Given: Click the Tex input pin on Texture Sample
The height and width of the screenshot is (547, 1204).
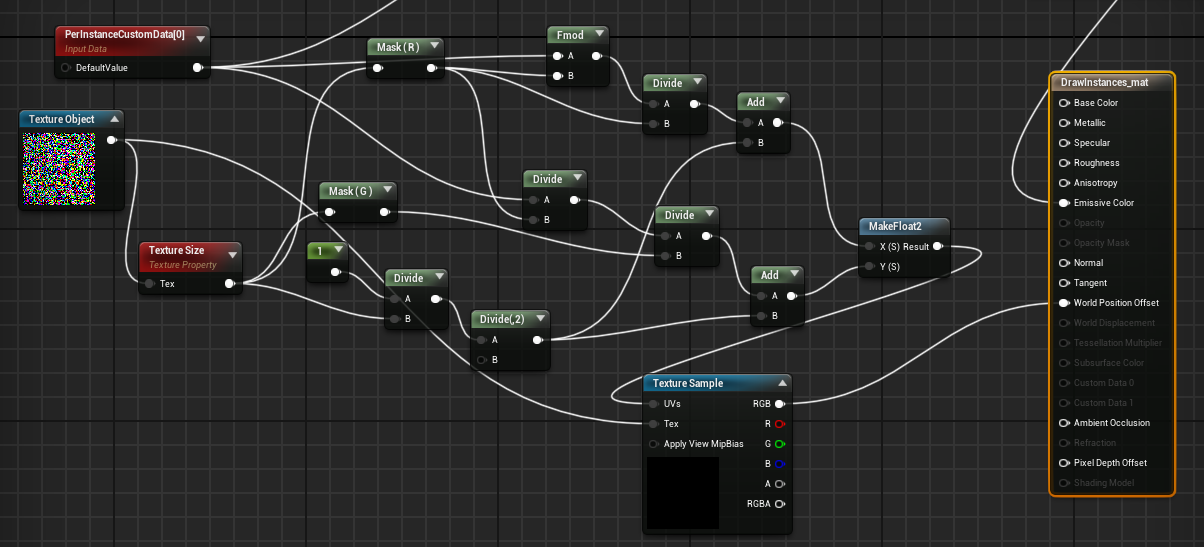Looking at the screenshot, I should coord(654,424).
